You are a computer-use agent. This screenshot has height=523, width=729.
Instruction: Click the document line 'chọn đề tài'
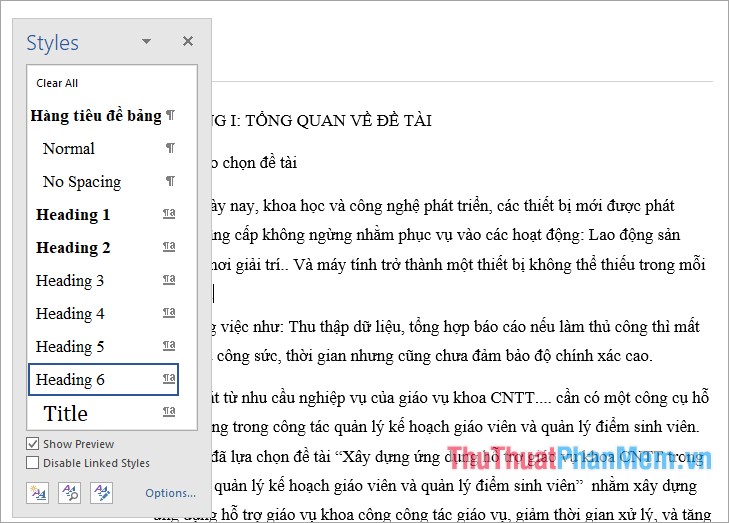pos(259,163)
